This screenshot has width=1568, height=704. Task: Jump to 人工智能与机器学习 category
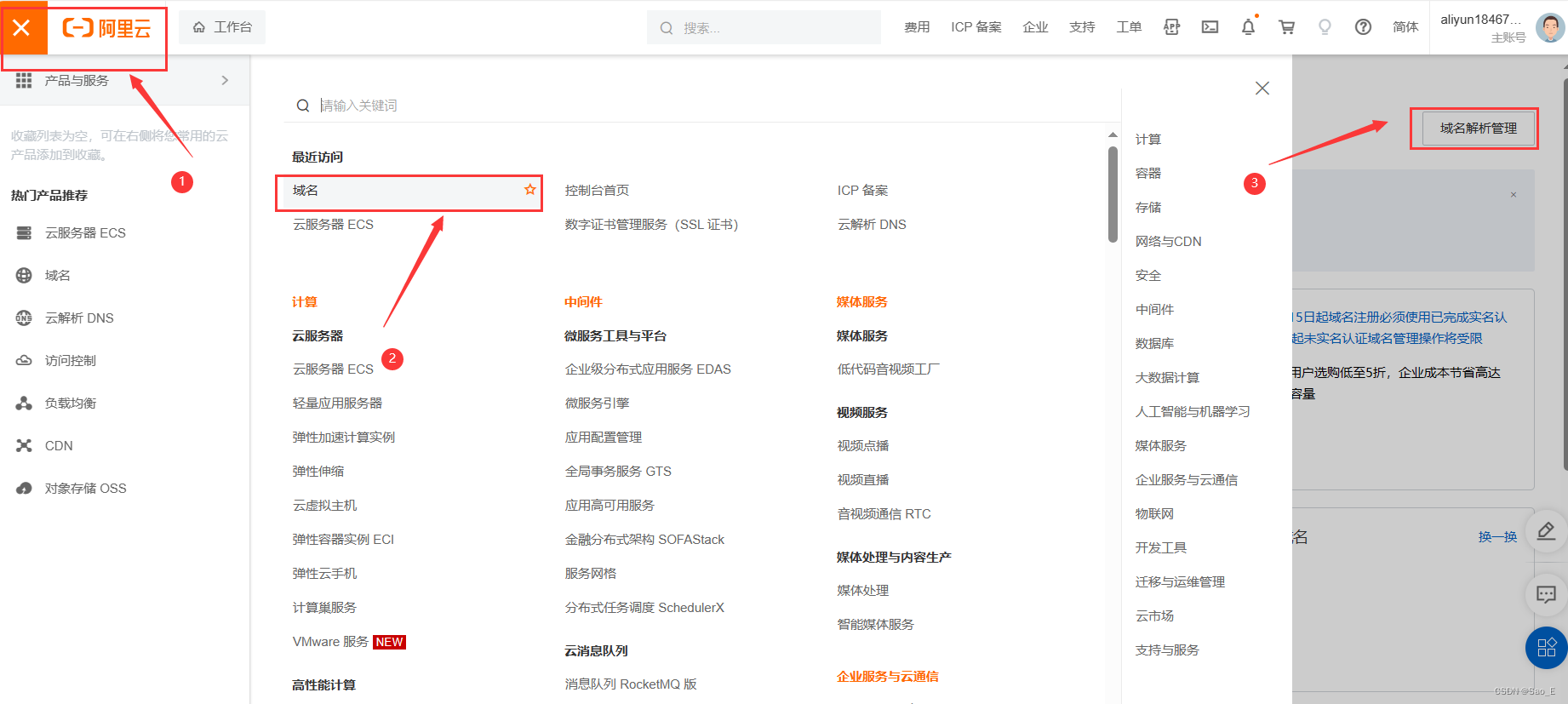[x=1193, y=412]
